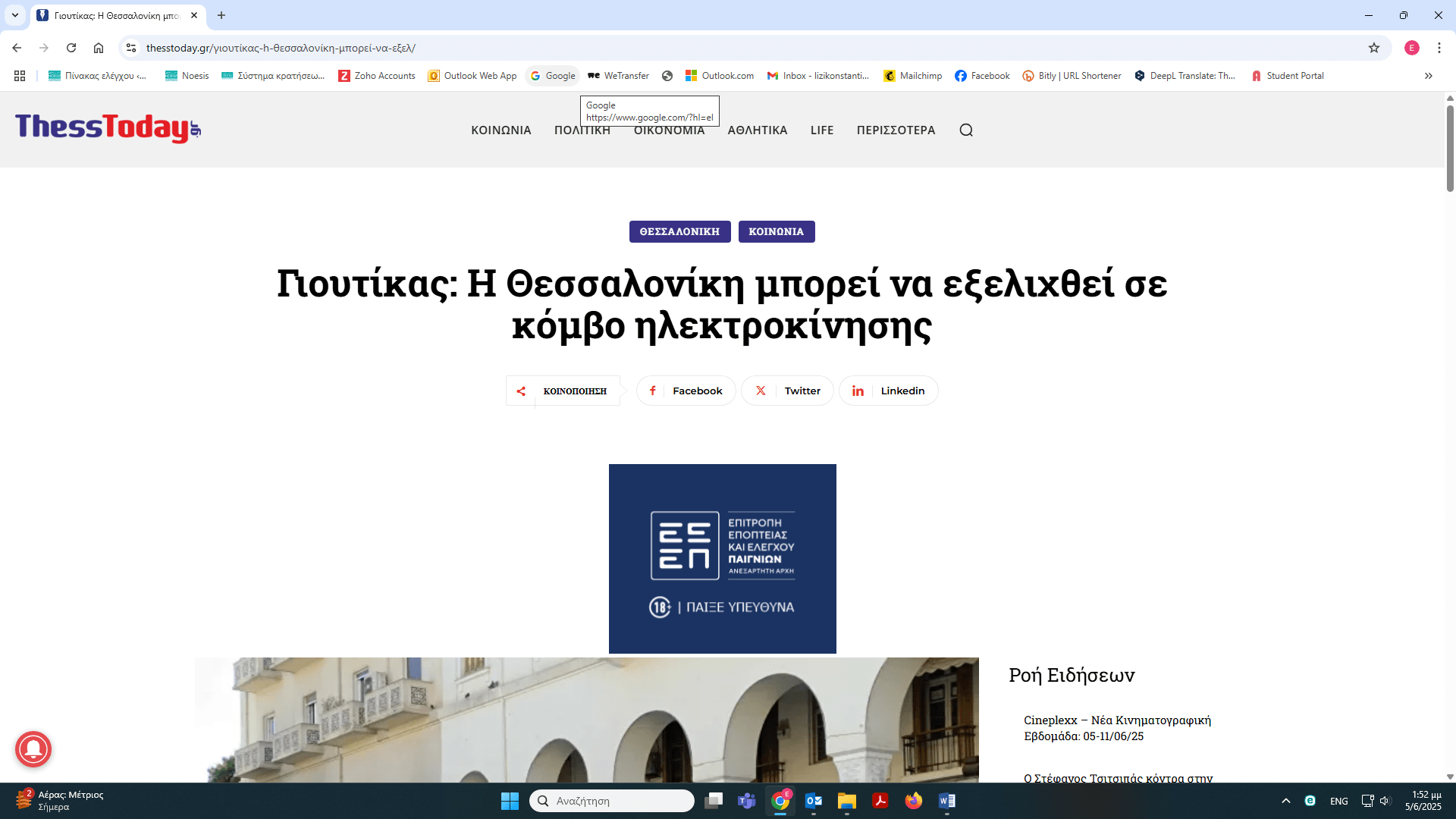Share via the Linkedin button
1456x819 pixels.
pos(888,391)
